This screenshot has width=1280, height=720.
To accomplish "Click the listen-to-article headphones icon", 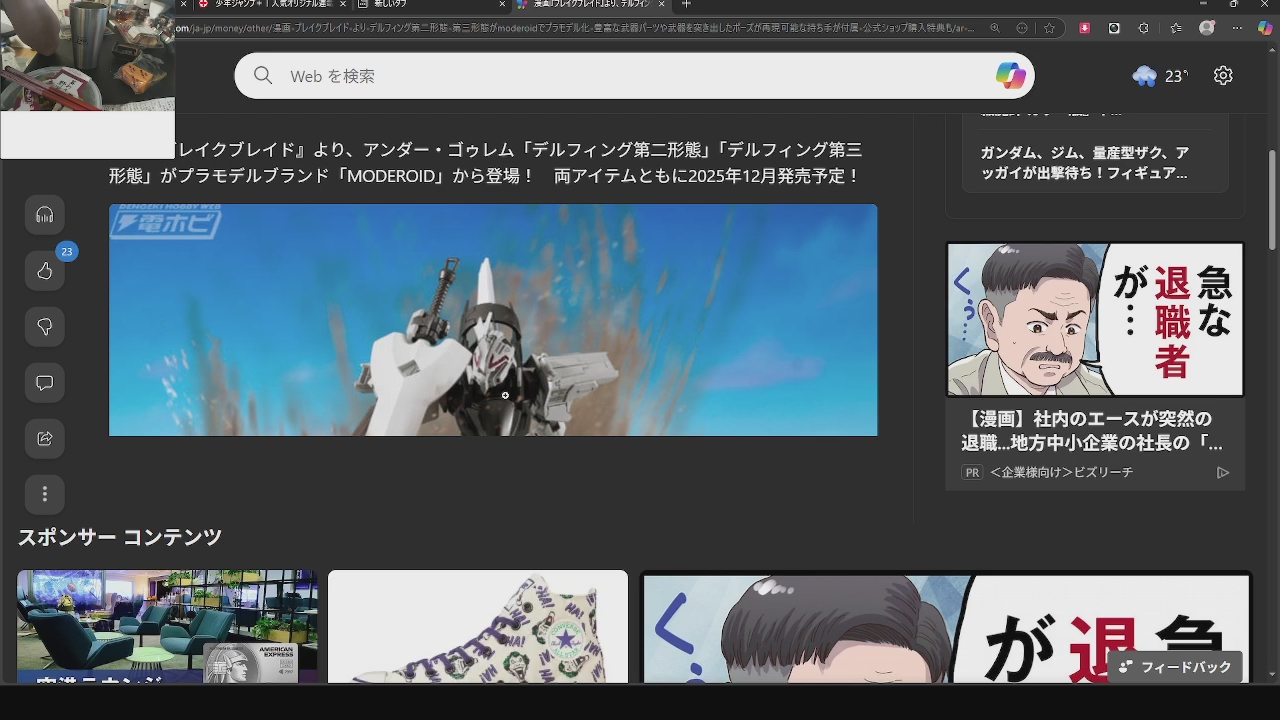I will [x=45, y=215].
